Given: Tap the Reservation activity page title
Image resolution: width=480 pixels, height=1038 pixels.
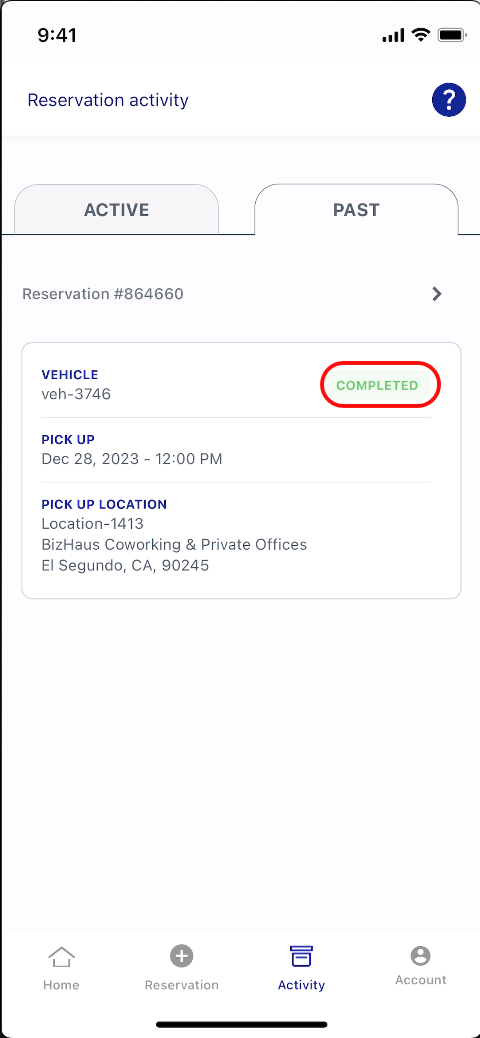Looking at the screenshot, I should (x=108, y=100).
